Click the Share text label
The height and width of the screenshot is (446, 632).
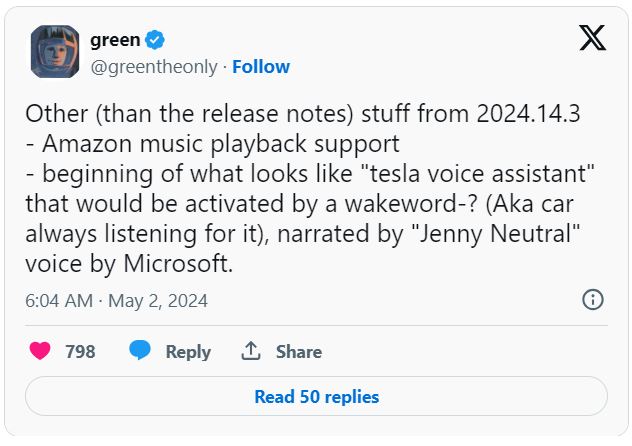pyautogui.click(x=299, y=352)
